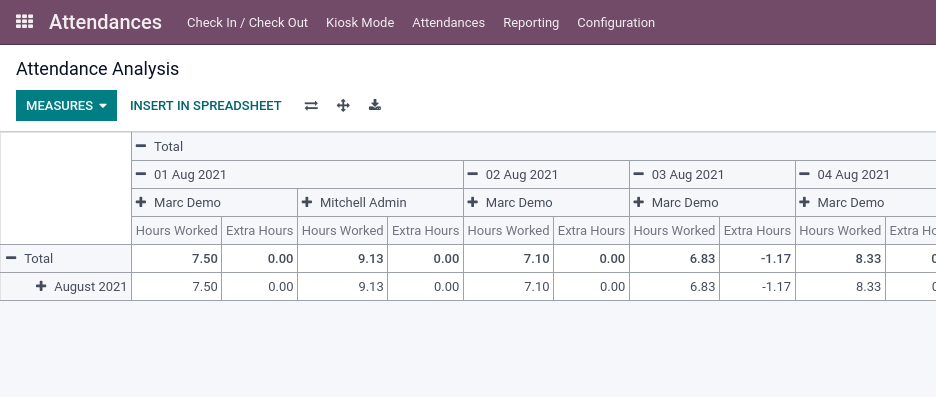
Task: Open the Measures dropdown
Action: [x=66, y=106]
